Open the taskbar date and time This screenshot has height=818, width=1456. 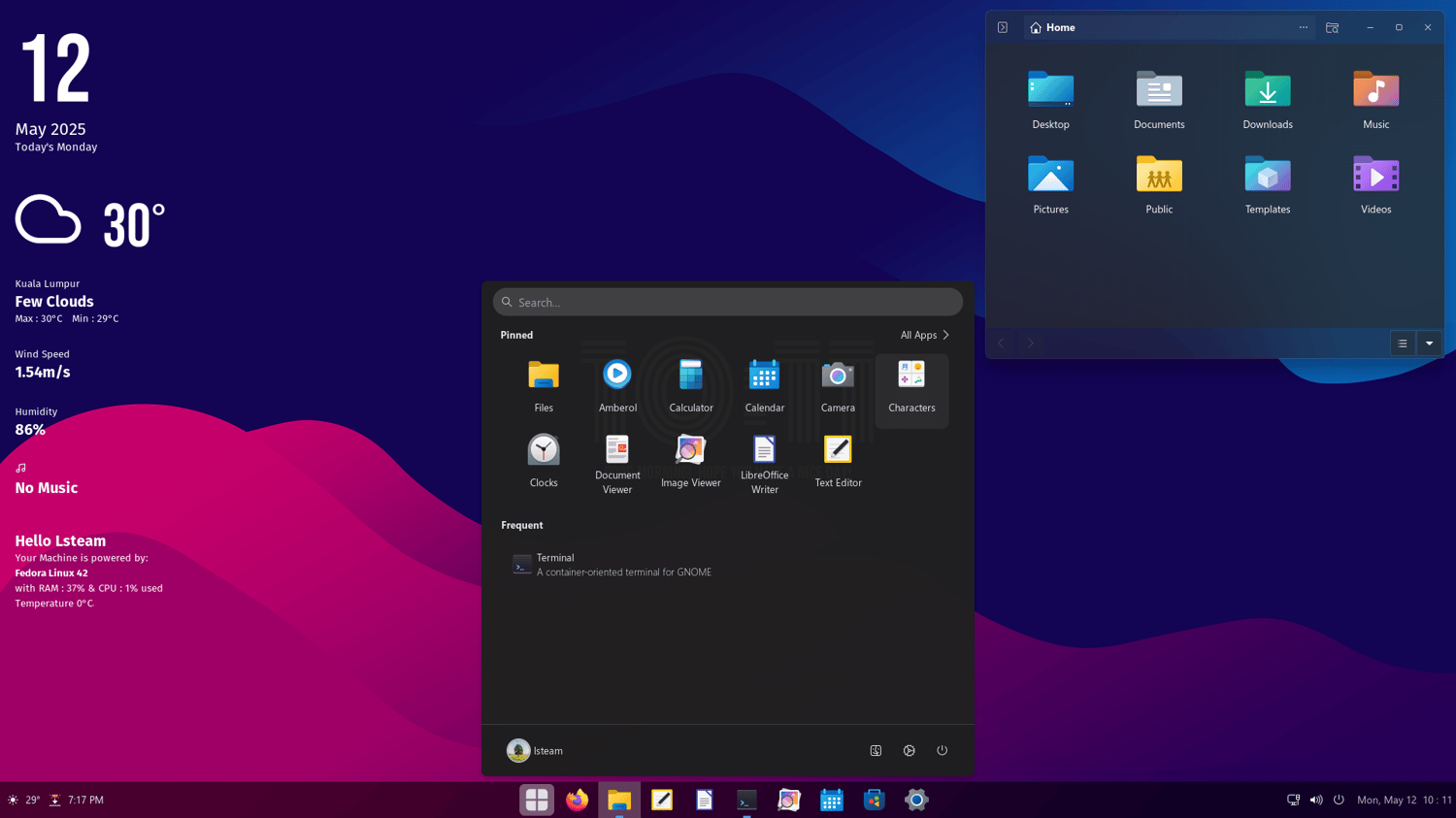click(1404, 800)
